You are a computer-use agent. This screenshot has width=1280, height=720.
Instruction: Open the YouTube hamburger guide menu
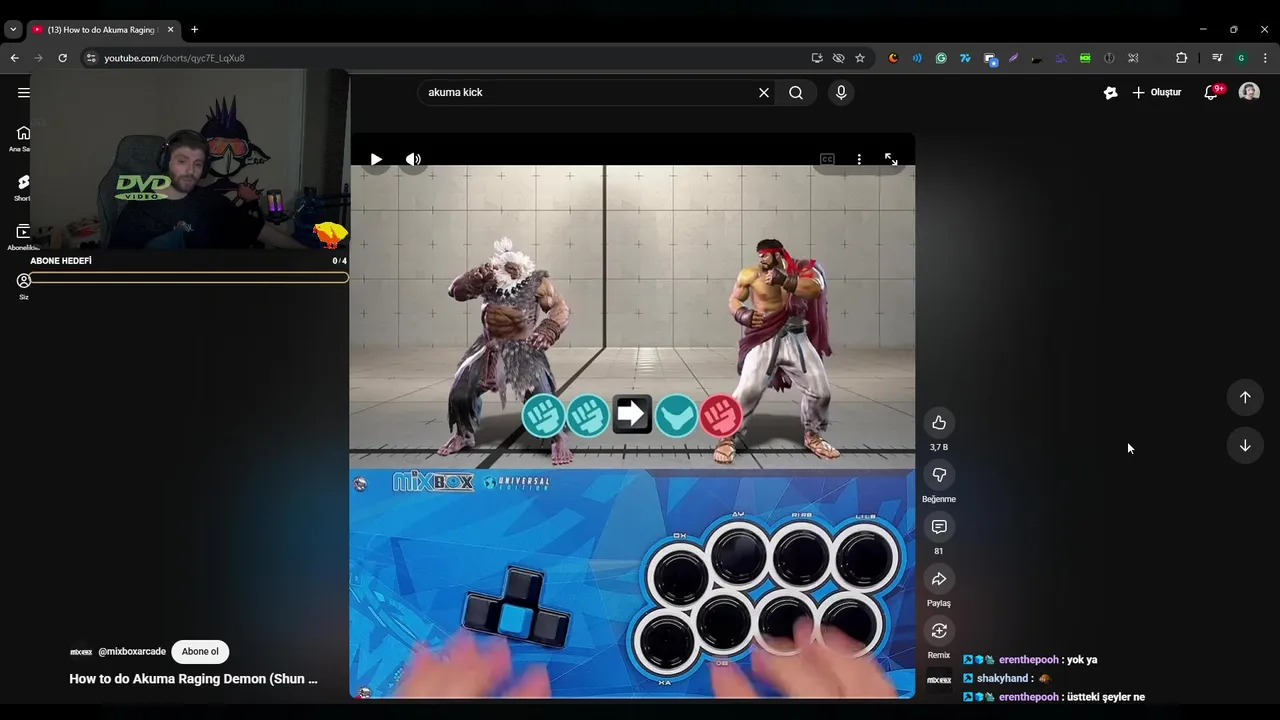pos(23,92)
